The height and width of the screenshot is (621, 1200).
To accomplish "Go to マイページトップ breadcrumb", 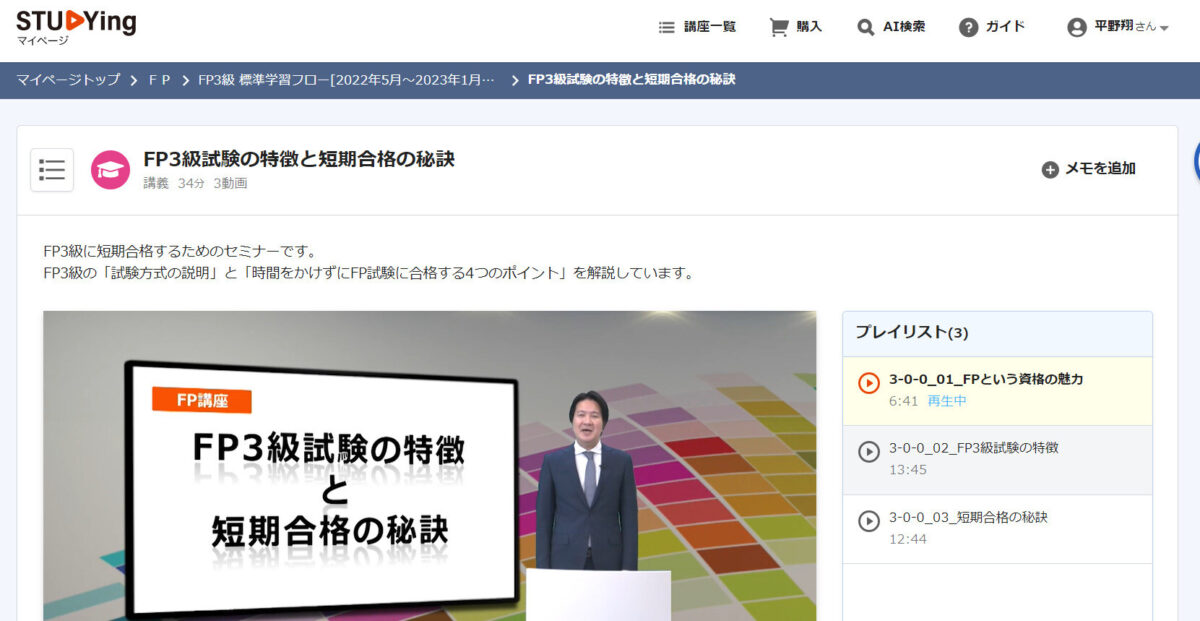I will [x=68, y=80].
